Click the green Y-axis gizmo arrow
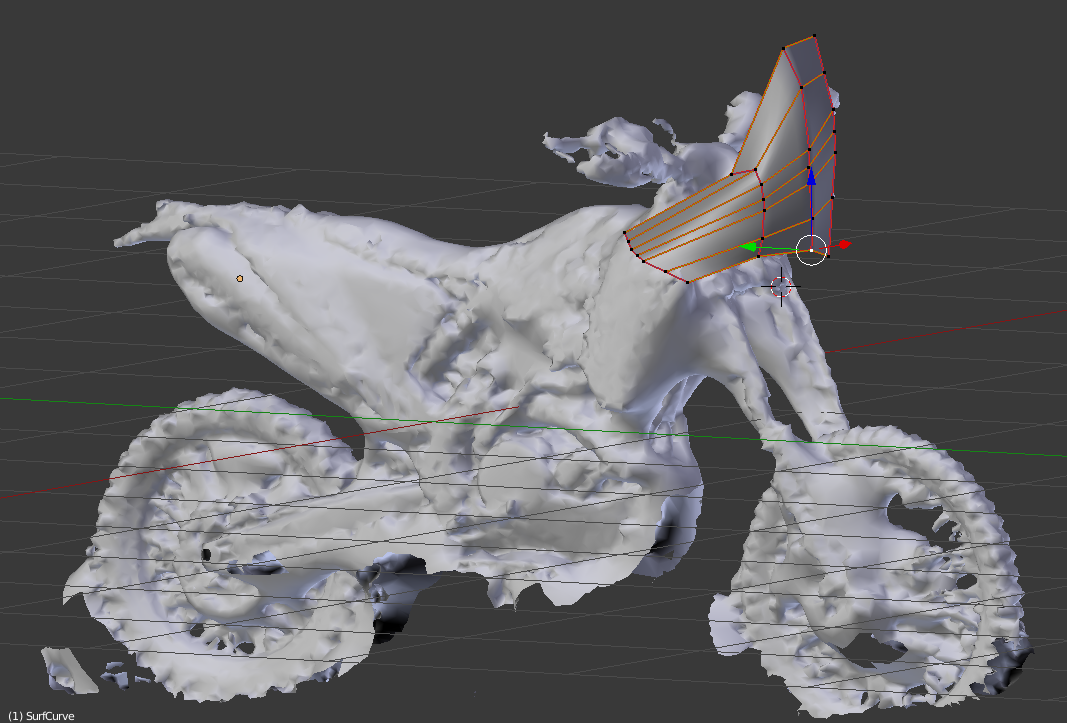Screen dimensions: 1067x723 [x=747, y=248]
